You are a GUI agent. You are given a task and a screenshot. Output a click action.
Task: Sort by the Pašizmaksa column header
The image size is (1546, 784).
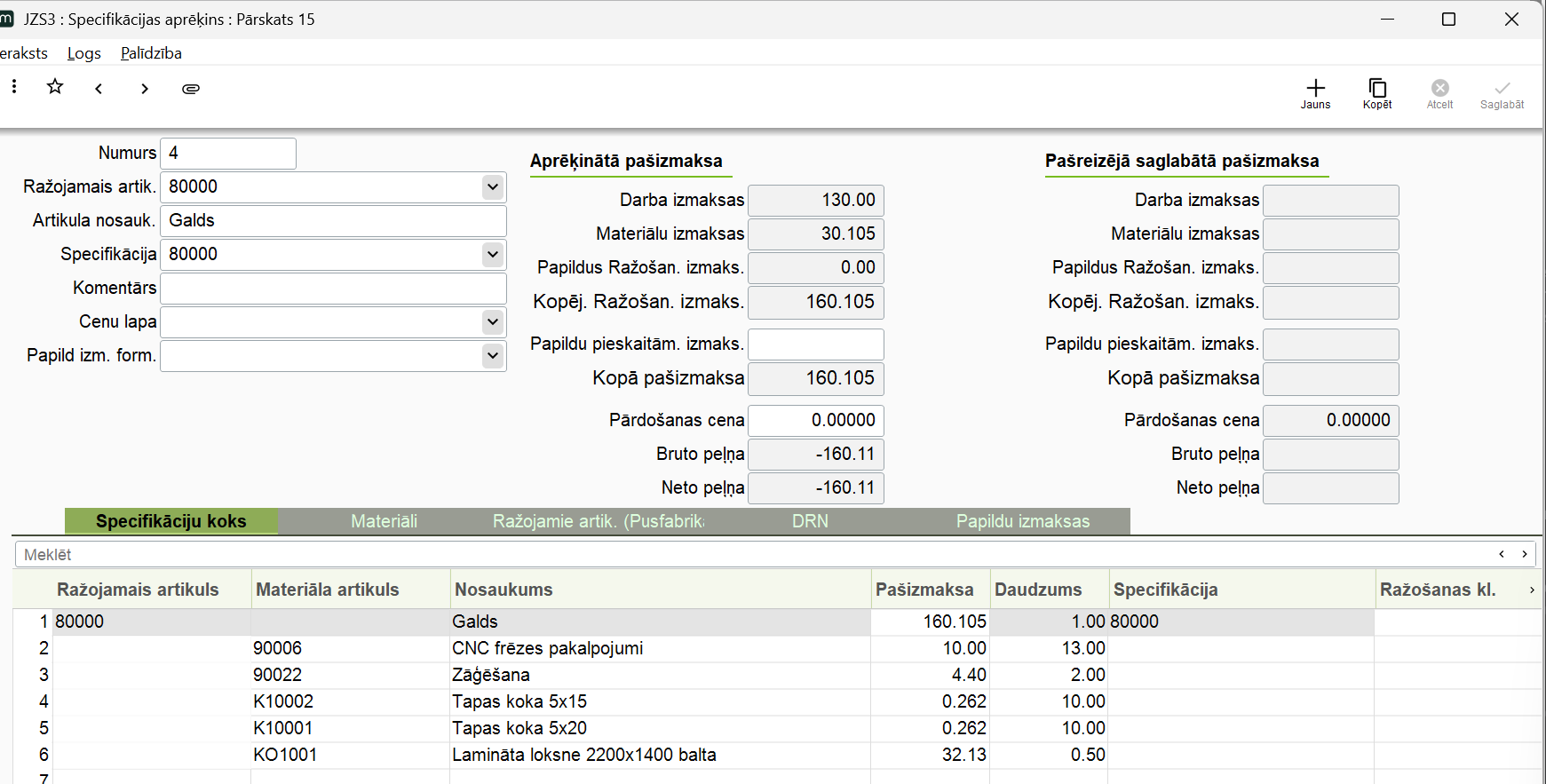tap(924, 590)
